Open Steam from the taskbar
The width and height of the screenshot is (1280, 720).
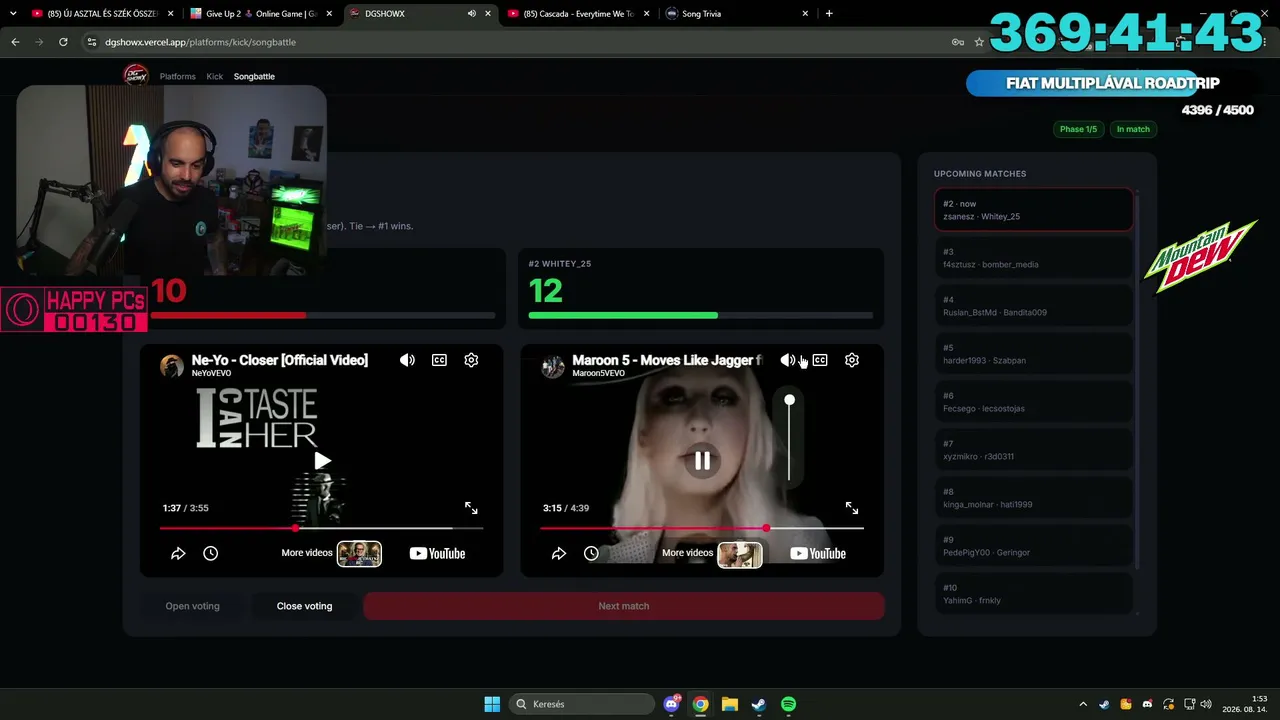[759, 704]
